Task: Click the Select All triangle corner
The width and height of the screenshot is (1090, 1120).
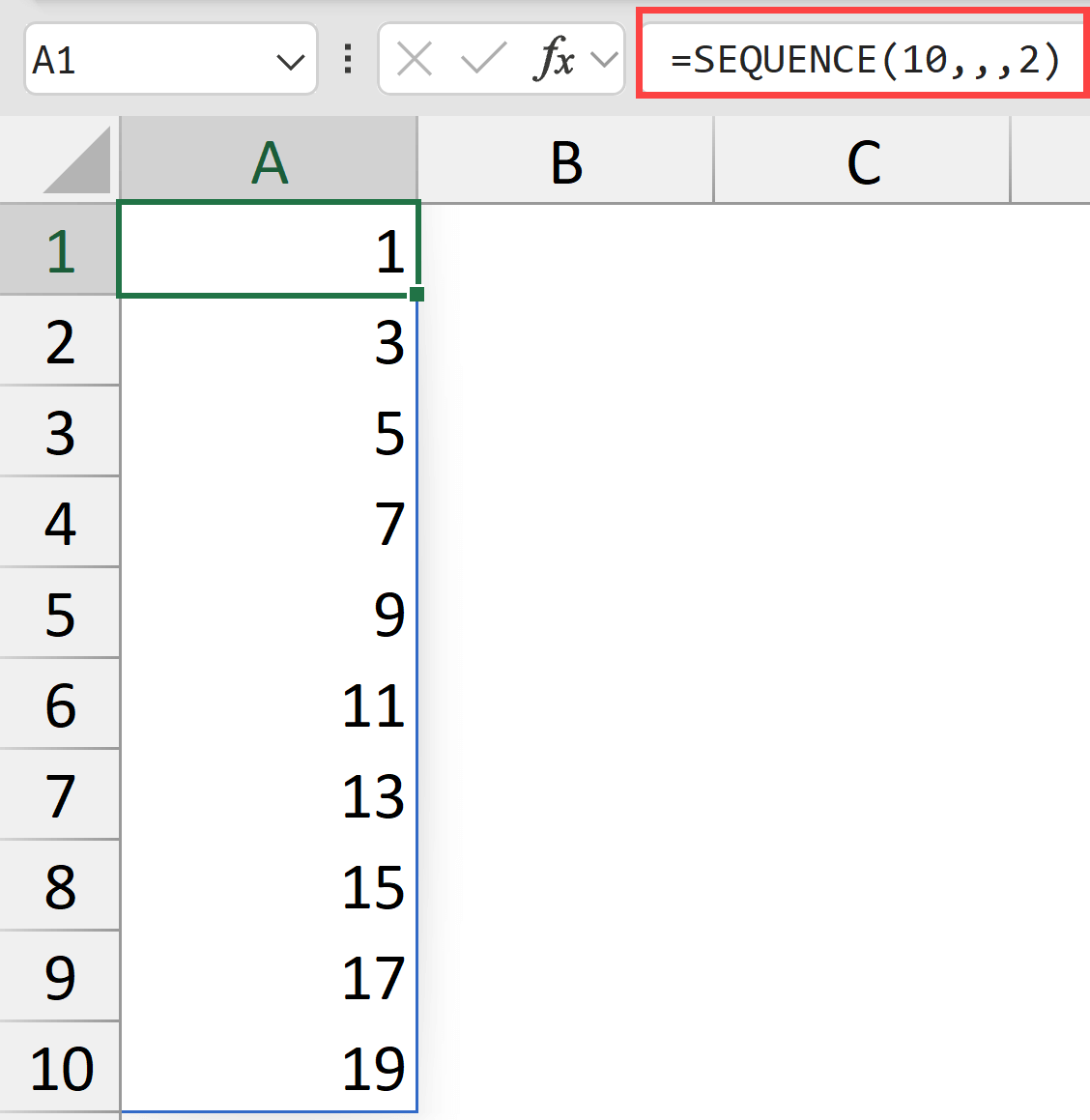Action: [77, 160]
